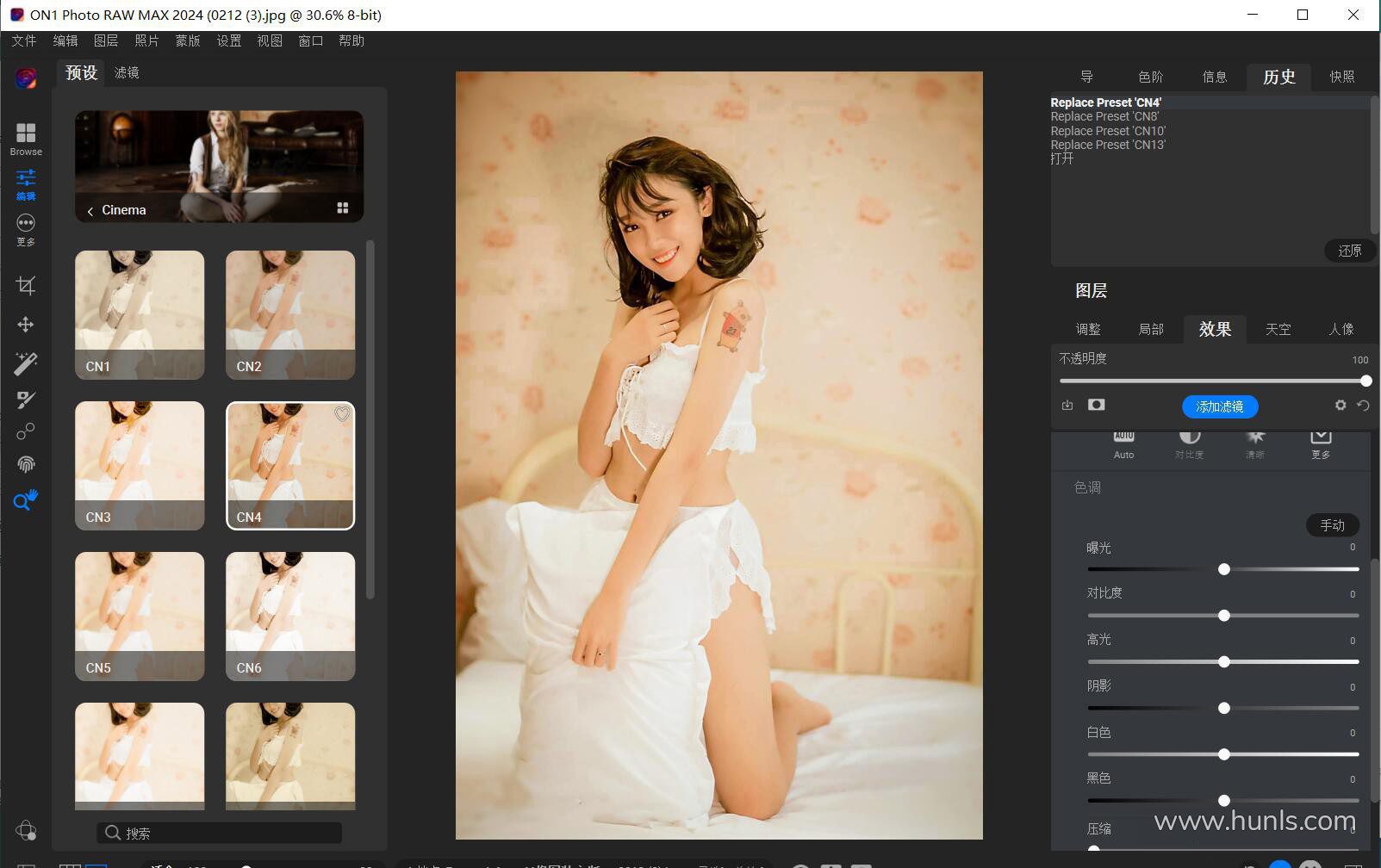The image size is (1381, 868).
Task: Open the 帮助 menu
Action: (x=351, y=40)
